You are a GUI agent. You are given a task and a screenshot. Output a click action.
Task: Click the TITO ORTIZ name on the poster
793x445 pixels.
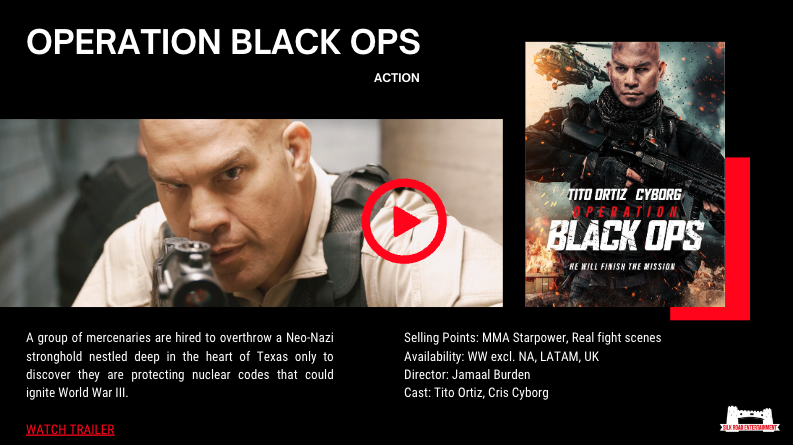(x=597, y=195)
